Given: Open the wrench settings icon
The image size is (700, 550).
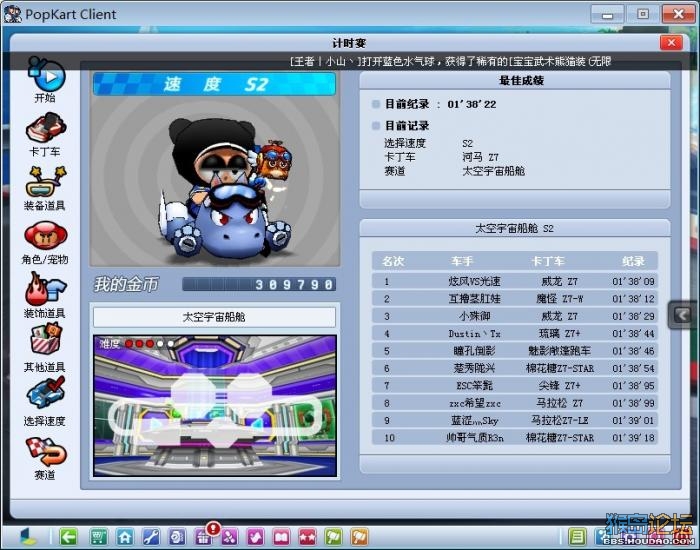Looking at the screenshot, I should pos(151,536).
